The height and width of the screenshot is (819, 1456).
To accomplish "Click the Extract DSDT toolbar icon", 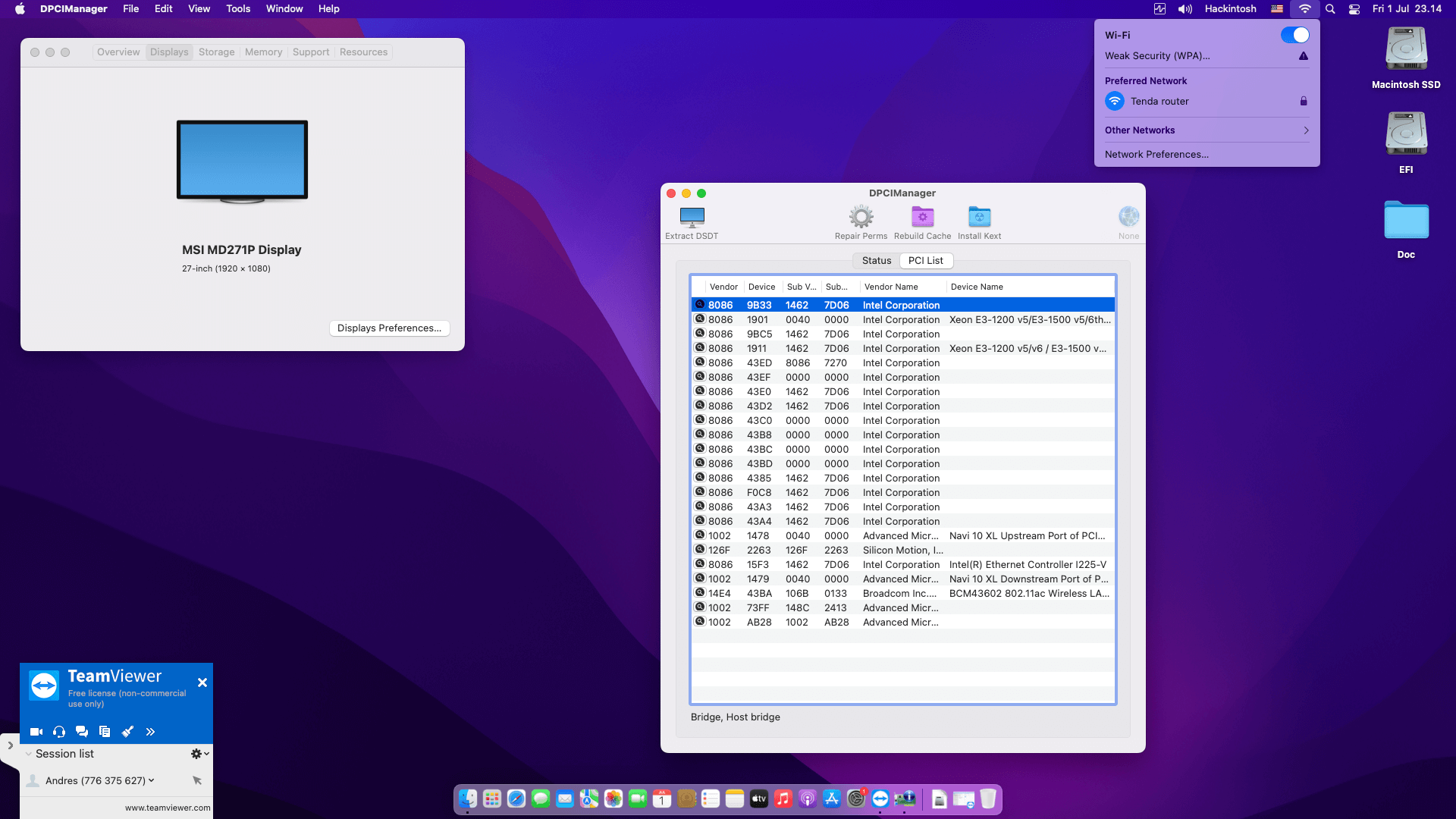I will click(x=692, y=218).
